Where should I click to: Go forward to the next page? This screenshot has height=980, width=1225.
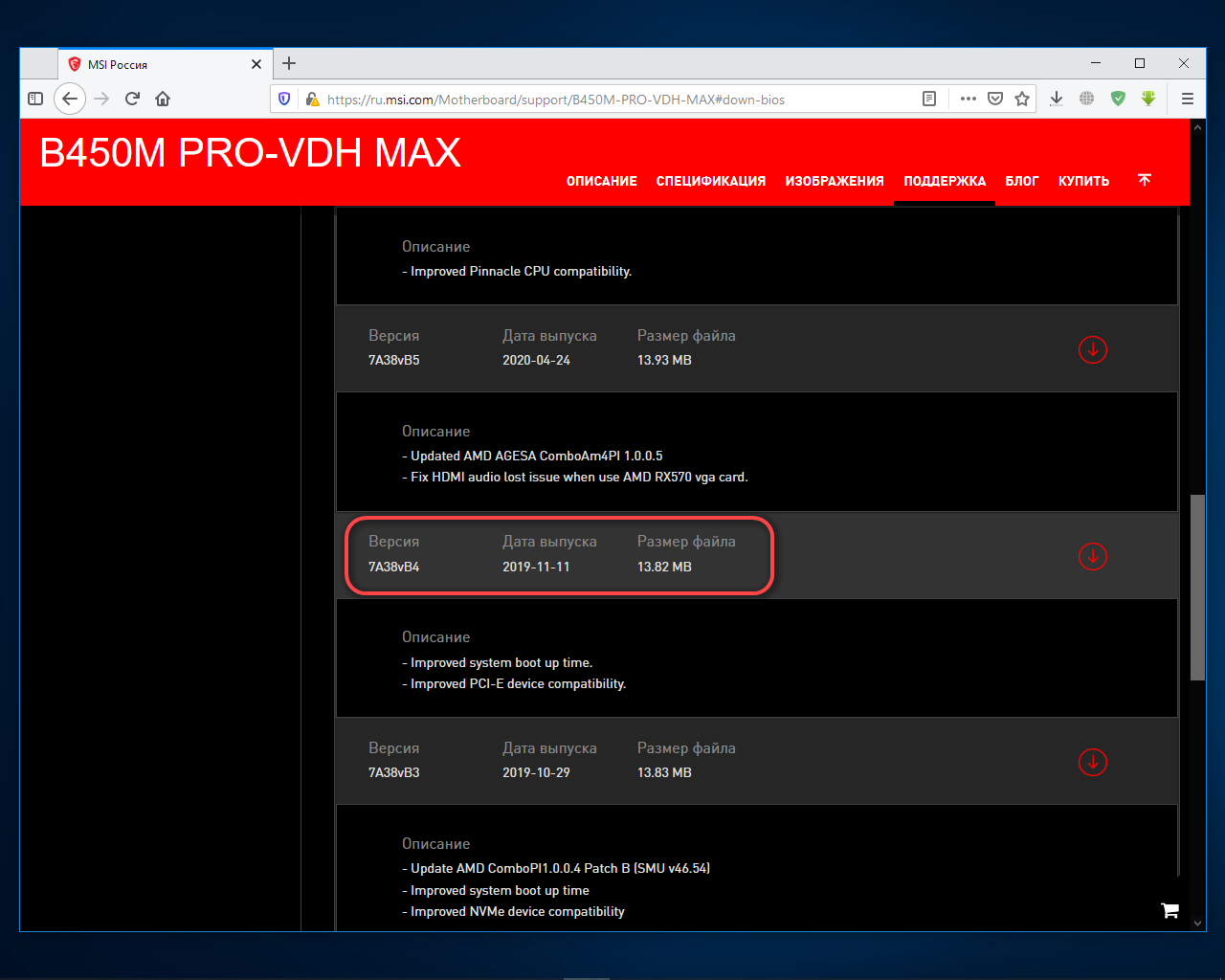coord(101,99)
